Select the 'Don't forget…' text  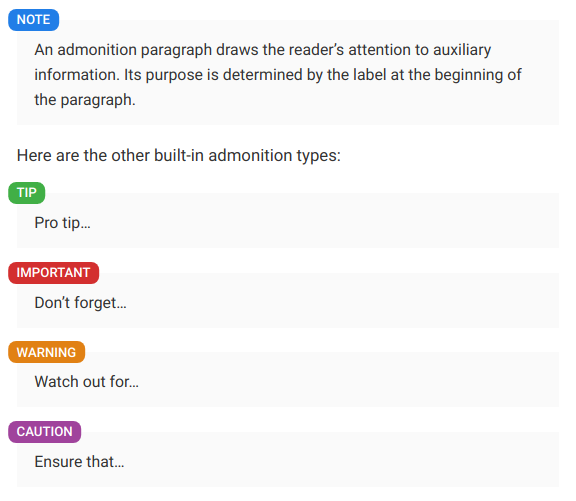click(80, 303)
